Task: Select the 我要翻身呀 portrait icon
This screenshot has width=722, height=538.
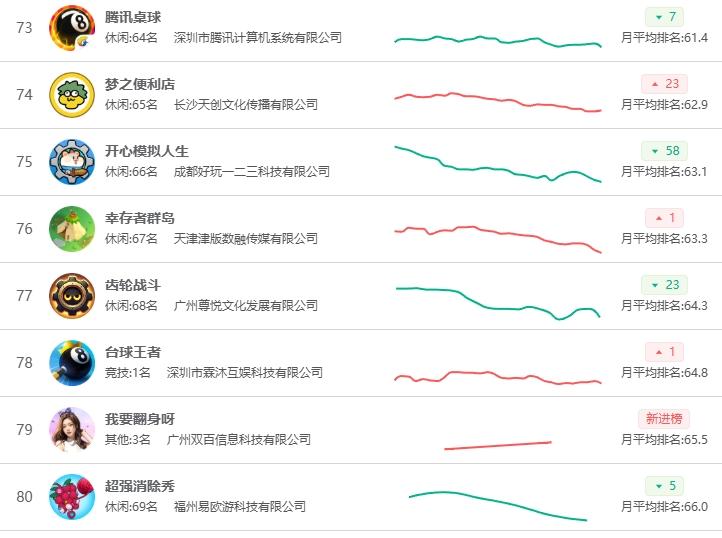Action: pyautogui.click(x=72, y=430)
